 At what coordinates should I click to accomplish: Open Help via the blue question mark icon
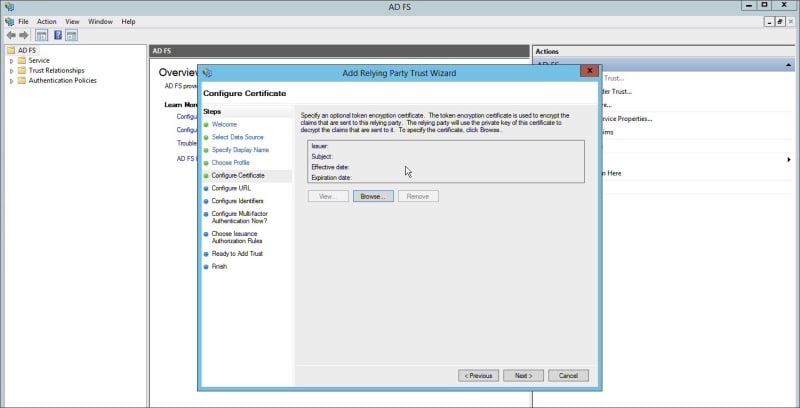click(x=58, y=35)
